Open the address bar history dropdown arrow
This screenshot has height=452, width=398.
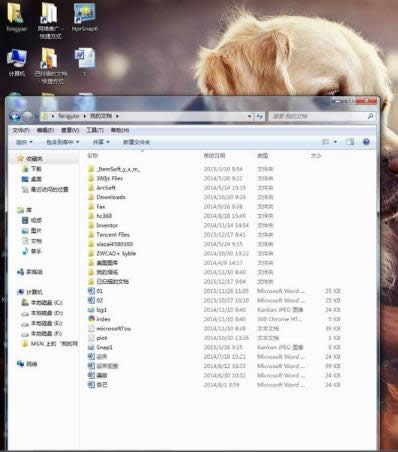(250, 116)
